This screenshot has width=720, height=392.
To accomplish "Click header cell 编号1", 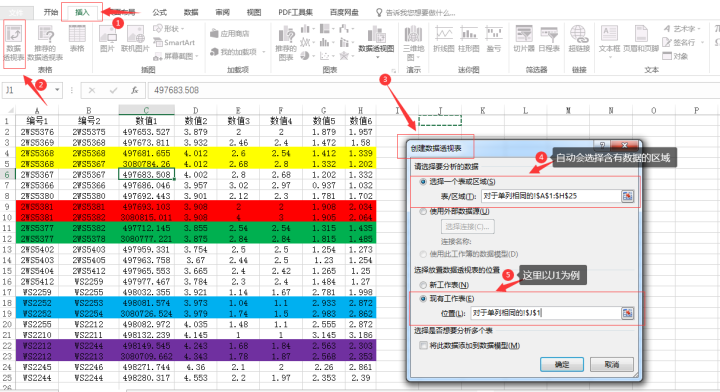I will pos(37,121).
